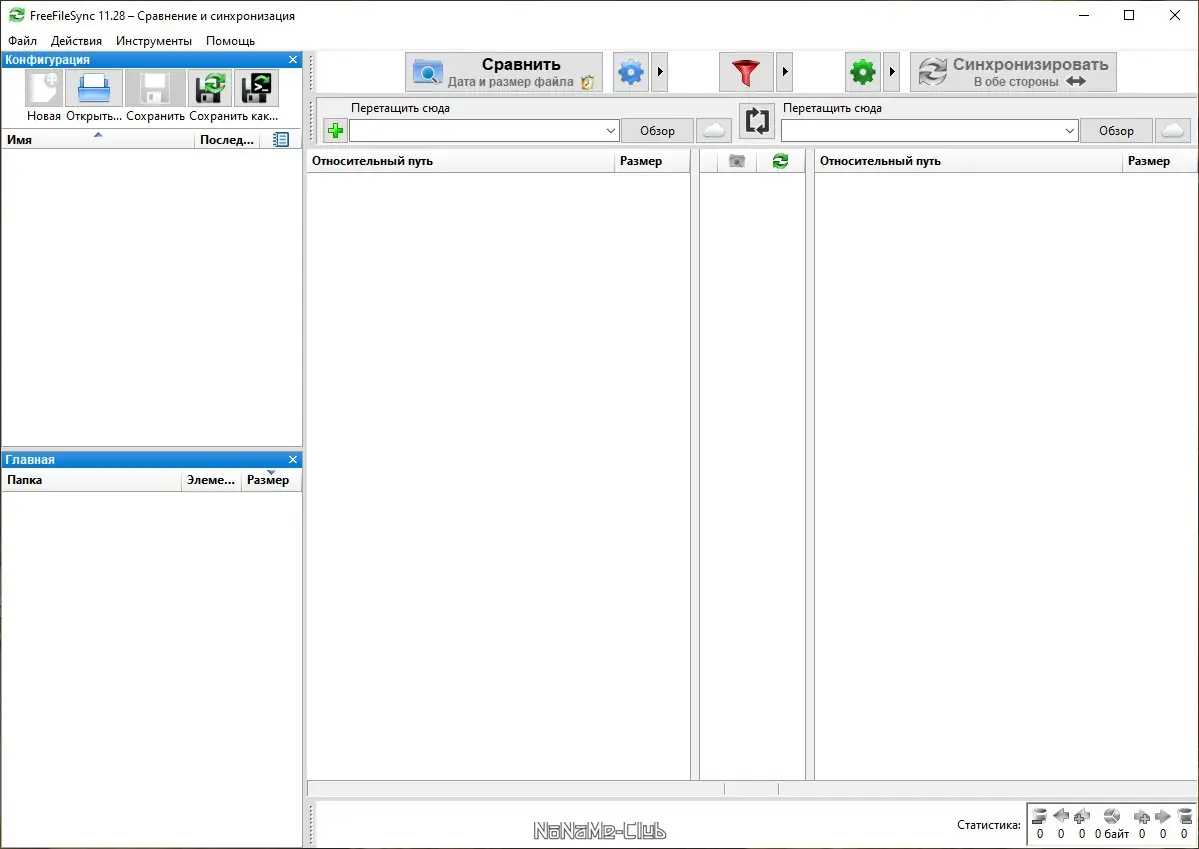Click the Синхронизировать button
1199x849 pixels.
(x=1013, y=72)
